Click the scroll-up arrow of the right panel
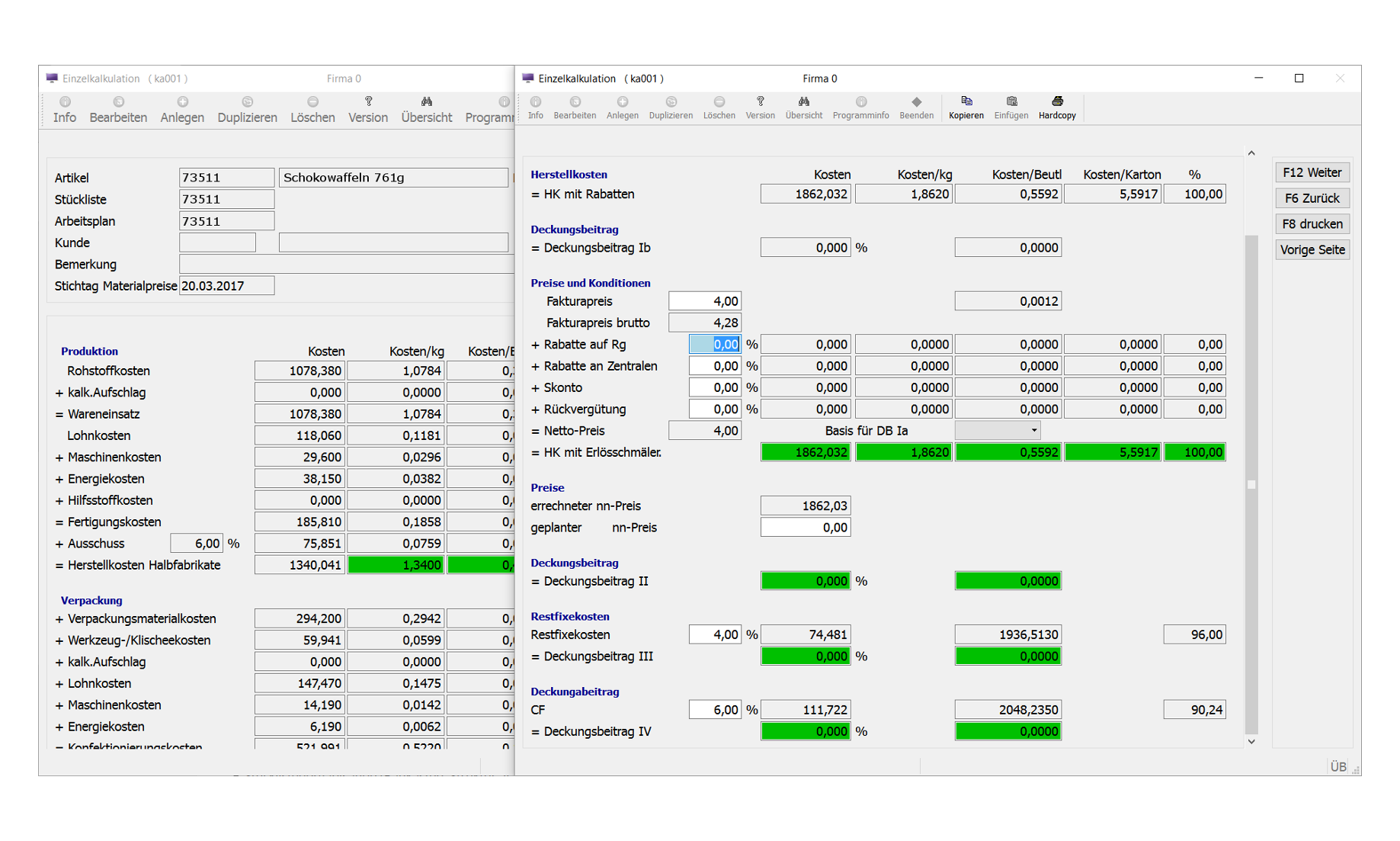The image size is (1400, 841). [1251, 153]
